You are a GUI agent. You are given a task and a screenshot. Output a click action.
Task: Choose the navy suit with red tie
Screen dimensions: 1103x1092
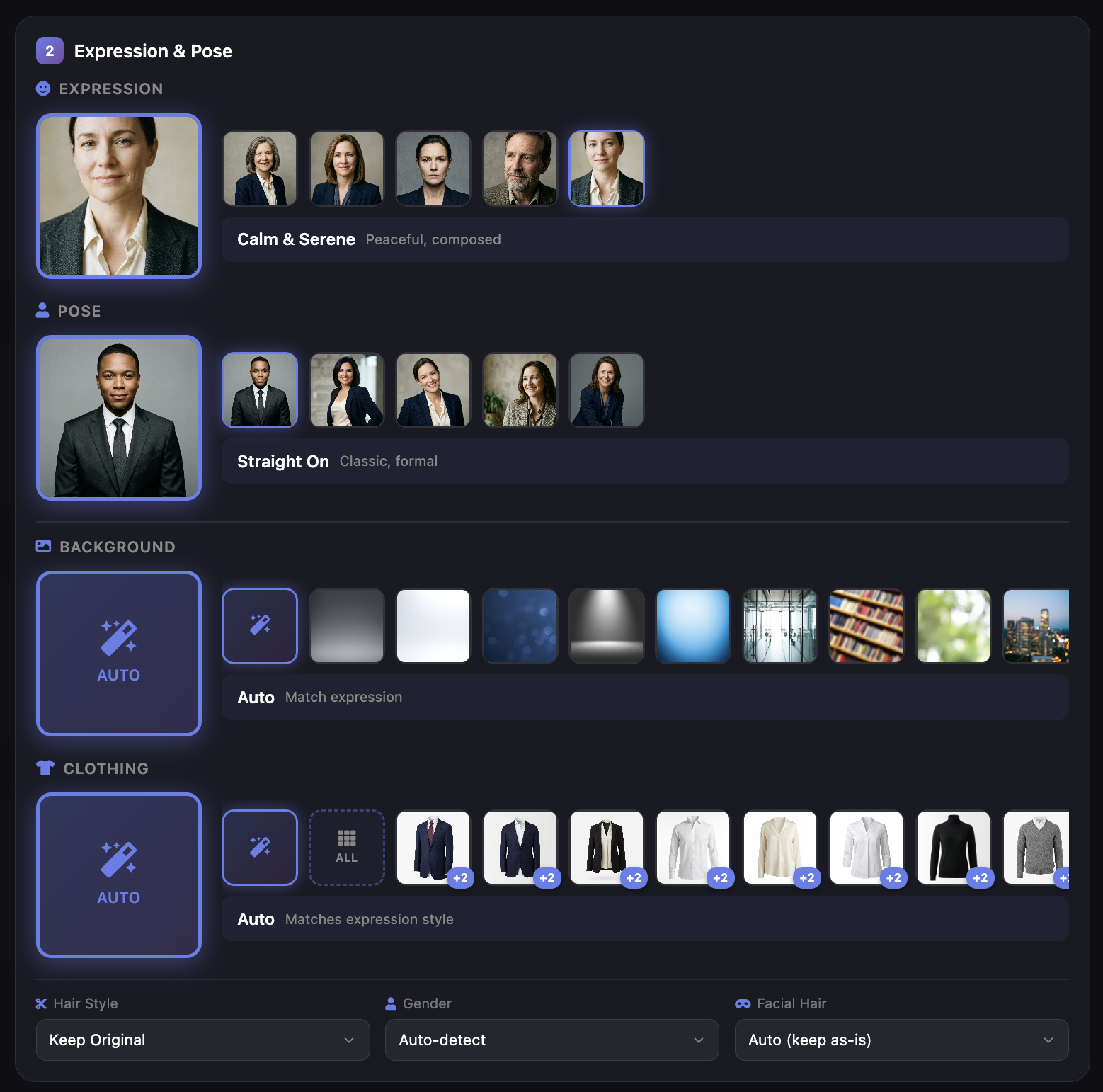tap(433, 848)
